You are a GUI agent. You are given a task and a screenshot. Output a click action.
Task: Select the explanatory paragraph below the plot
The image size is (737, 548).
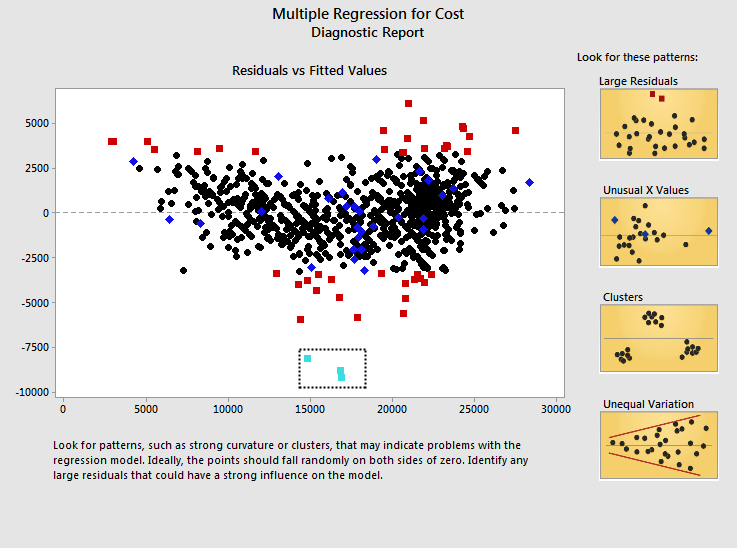click(x=288, y=460)
